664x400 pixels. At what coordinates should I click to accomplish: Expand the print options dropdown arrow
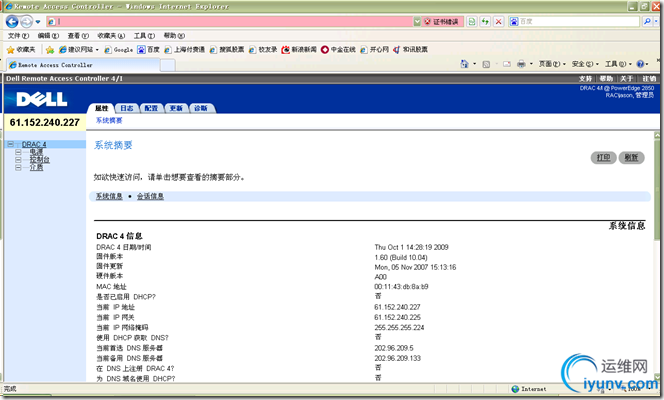coord(531,64)
